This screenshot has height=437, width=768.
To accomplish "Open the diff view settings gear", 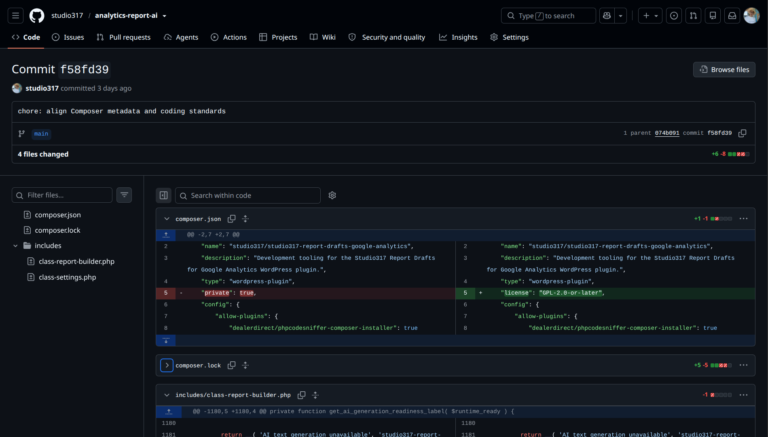I will pyautogui.click(x=332, y=195).
